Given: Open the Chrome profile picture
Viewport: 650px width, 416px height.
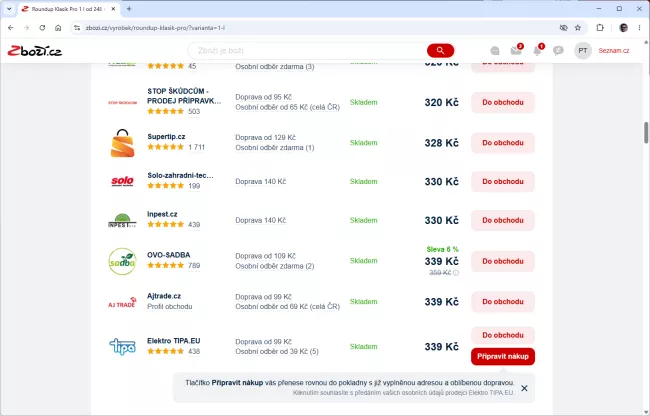Looking at the screenshot, I should pos(623,28).
